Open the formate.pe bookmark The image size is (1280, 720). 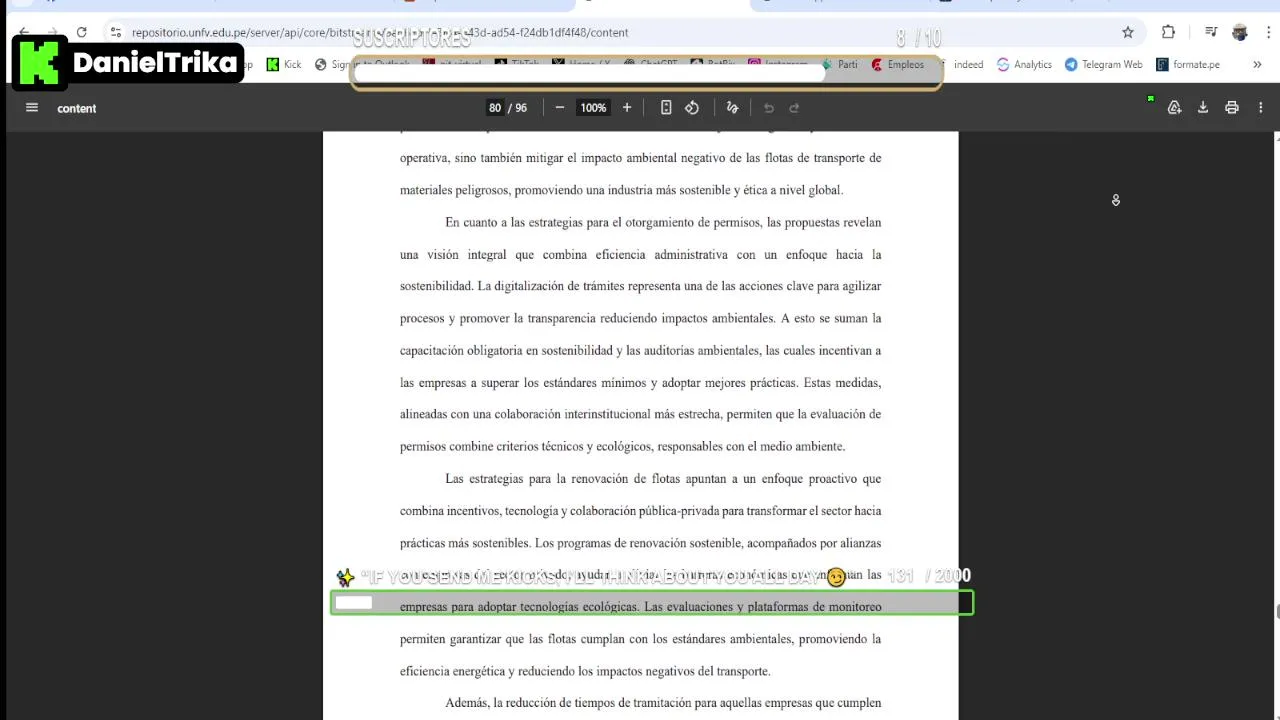pyautogui.click(x=1188, y=64)
